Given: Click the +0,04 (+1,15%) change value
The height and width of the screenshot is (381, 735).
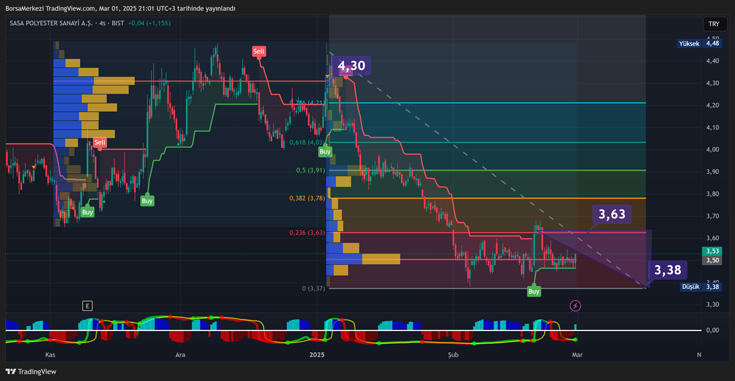Looking at the screenshot, I should (x=150, y=23).
